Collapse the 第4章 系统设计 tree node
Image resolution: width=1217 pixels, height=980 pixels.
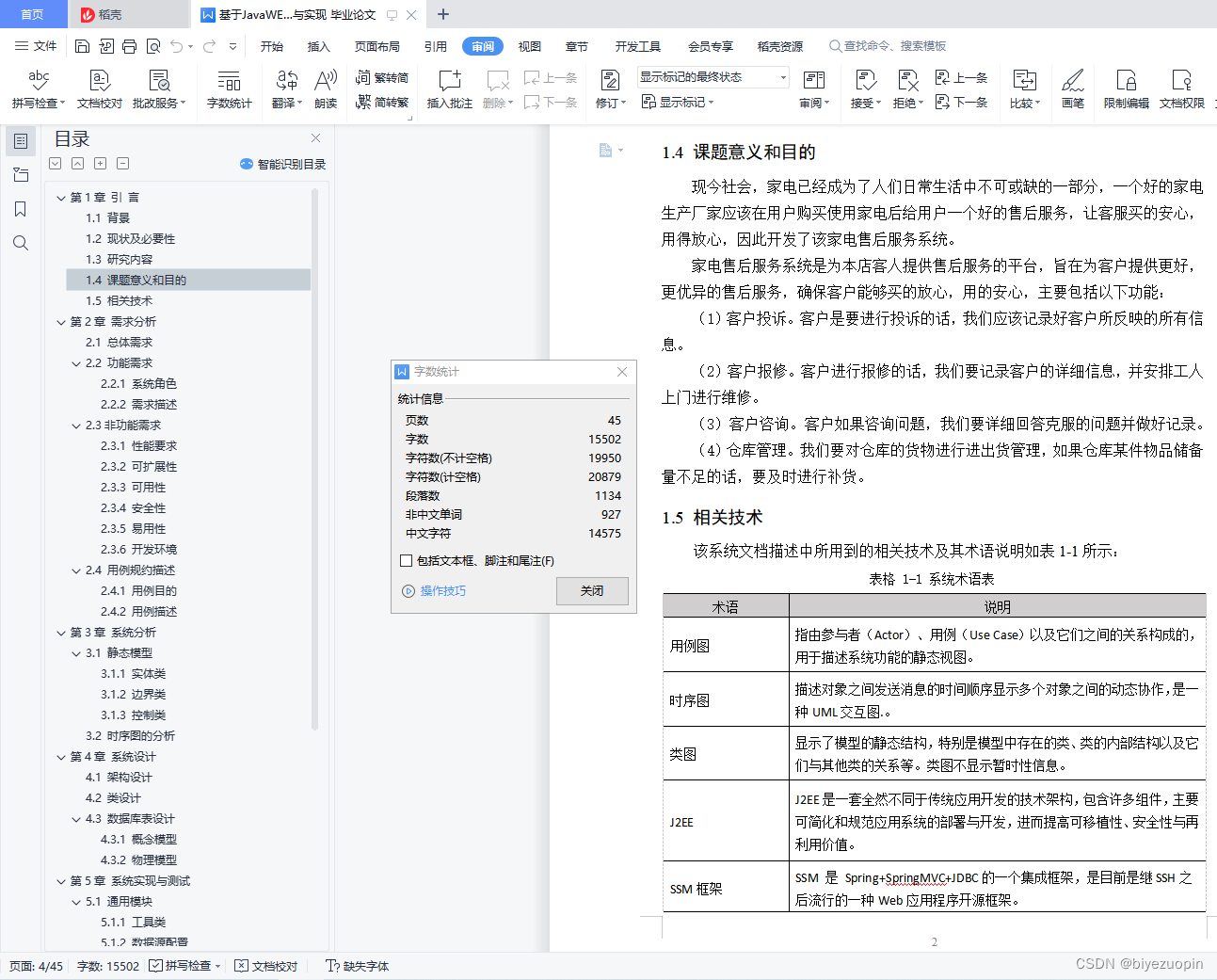[x=60, y=756]
